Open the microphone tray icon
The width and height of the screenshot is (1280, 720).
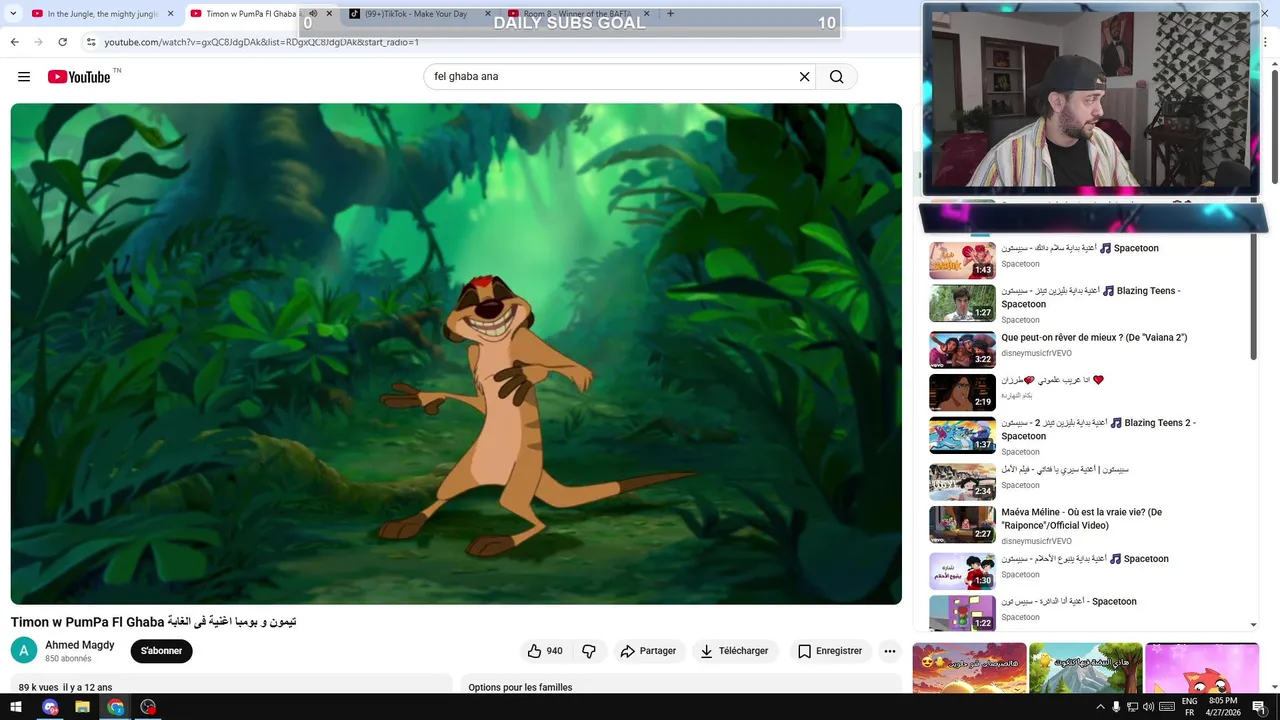(1117, 707)
